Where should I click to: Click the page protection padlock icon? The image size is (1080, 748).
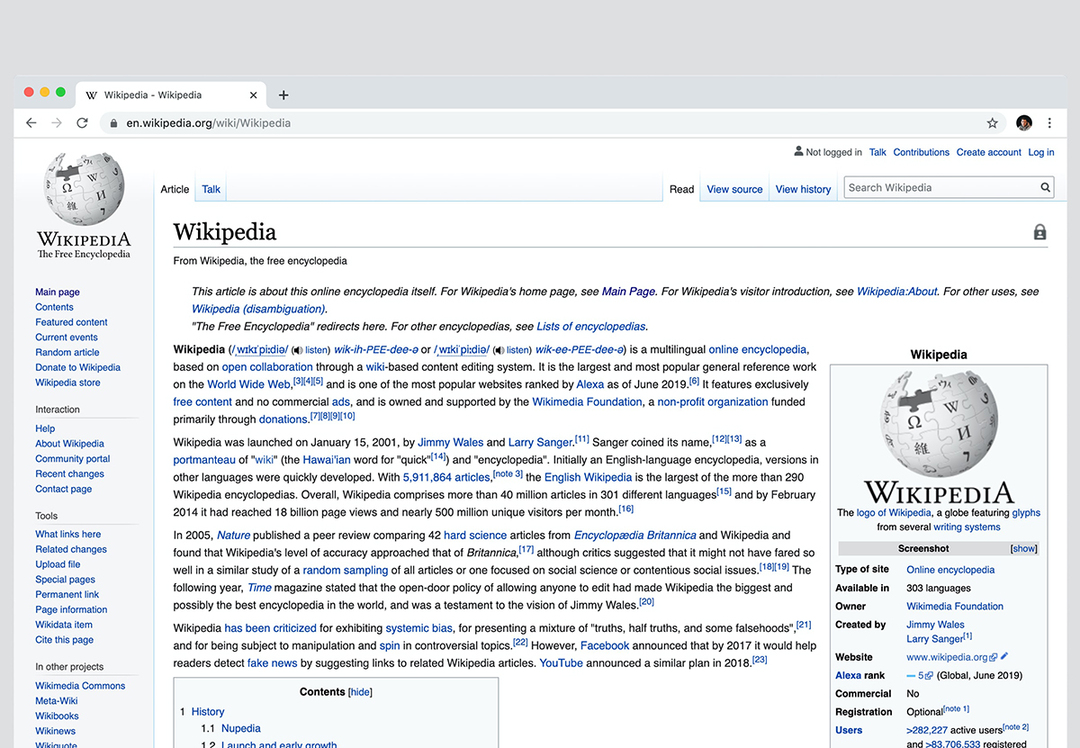click(1039, 232)
